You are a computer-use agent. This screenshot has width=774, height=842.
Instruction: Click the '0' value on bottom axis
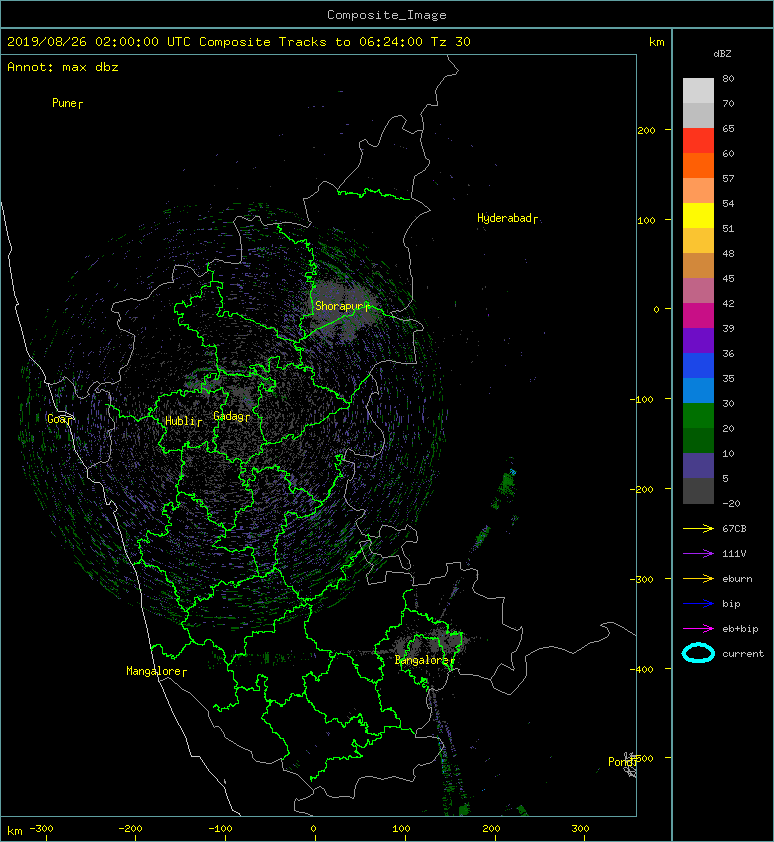coord(314,829)
